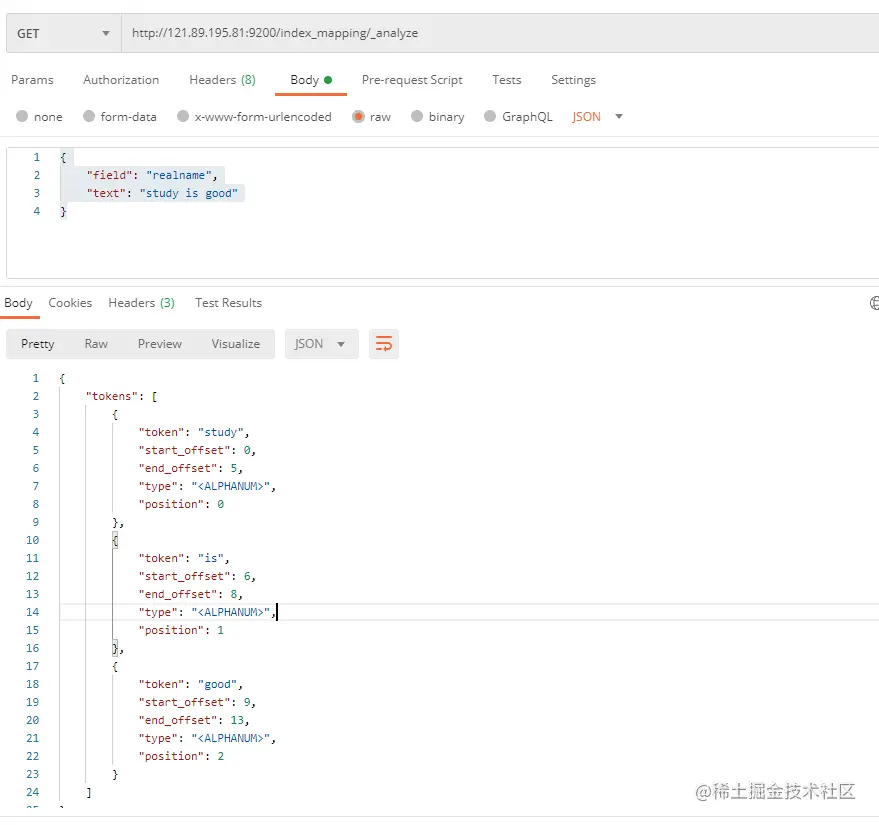
Task: Click the green Body modified indicator dot
Action: (328, 80)
